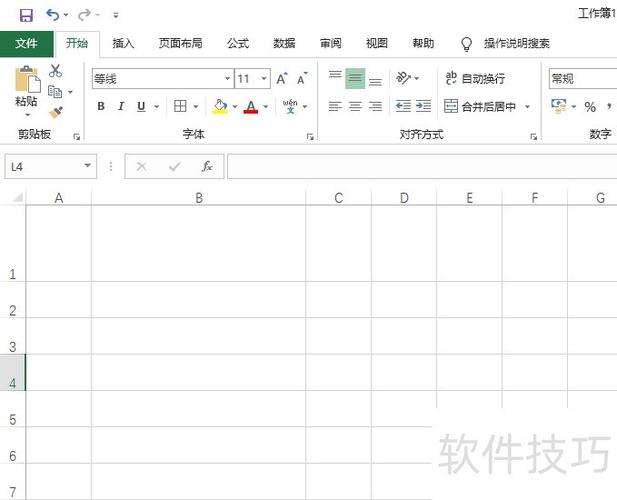Click the Increase Font Size icon
The image size is (617, 500).
[282, 79]
